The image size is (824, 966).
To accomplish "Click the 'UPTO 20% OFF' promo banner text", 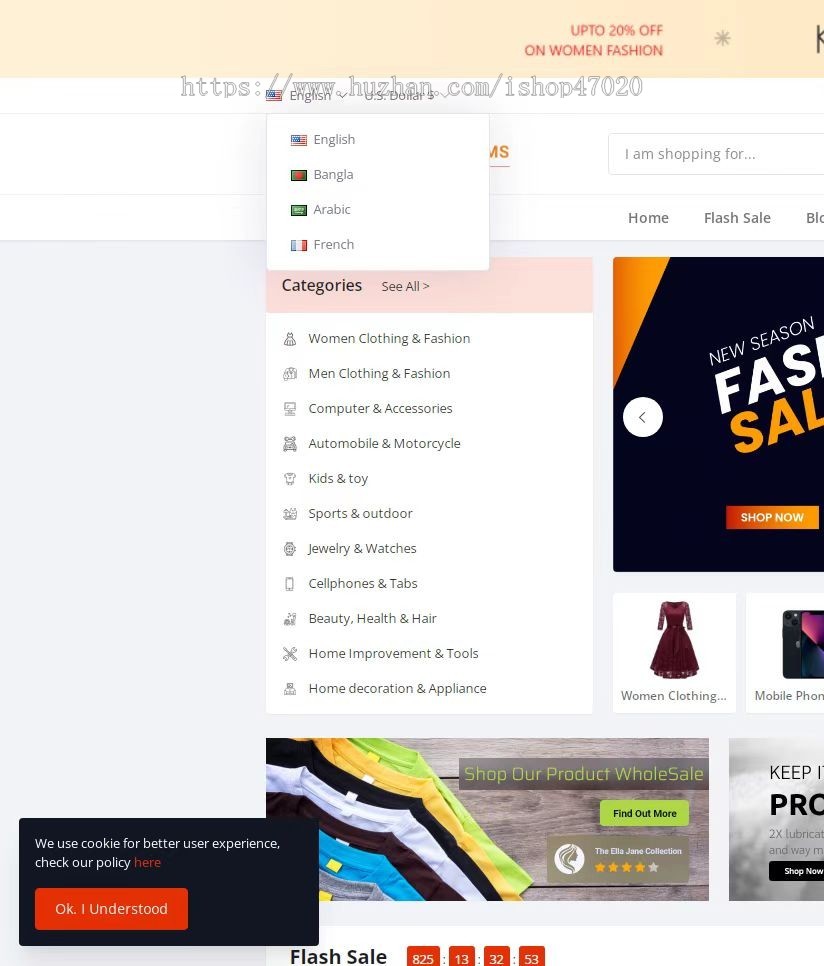I will tap(616, 30).
